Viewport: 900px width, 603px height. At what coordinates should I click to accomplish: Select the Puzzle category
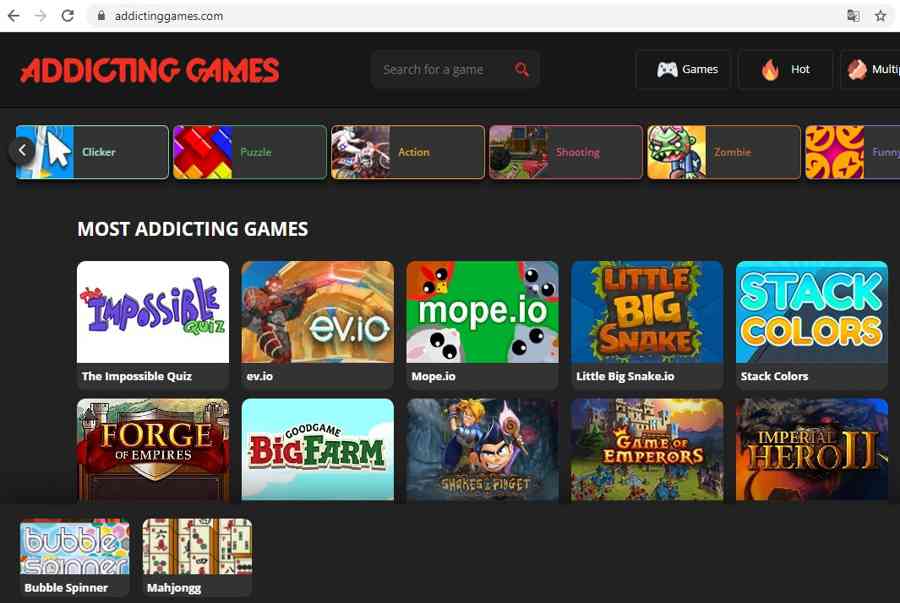point(250,152)
